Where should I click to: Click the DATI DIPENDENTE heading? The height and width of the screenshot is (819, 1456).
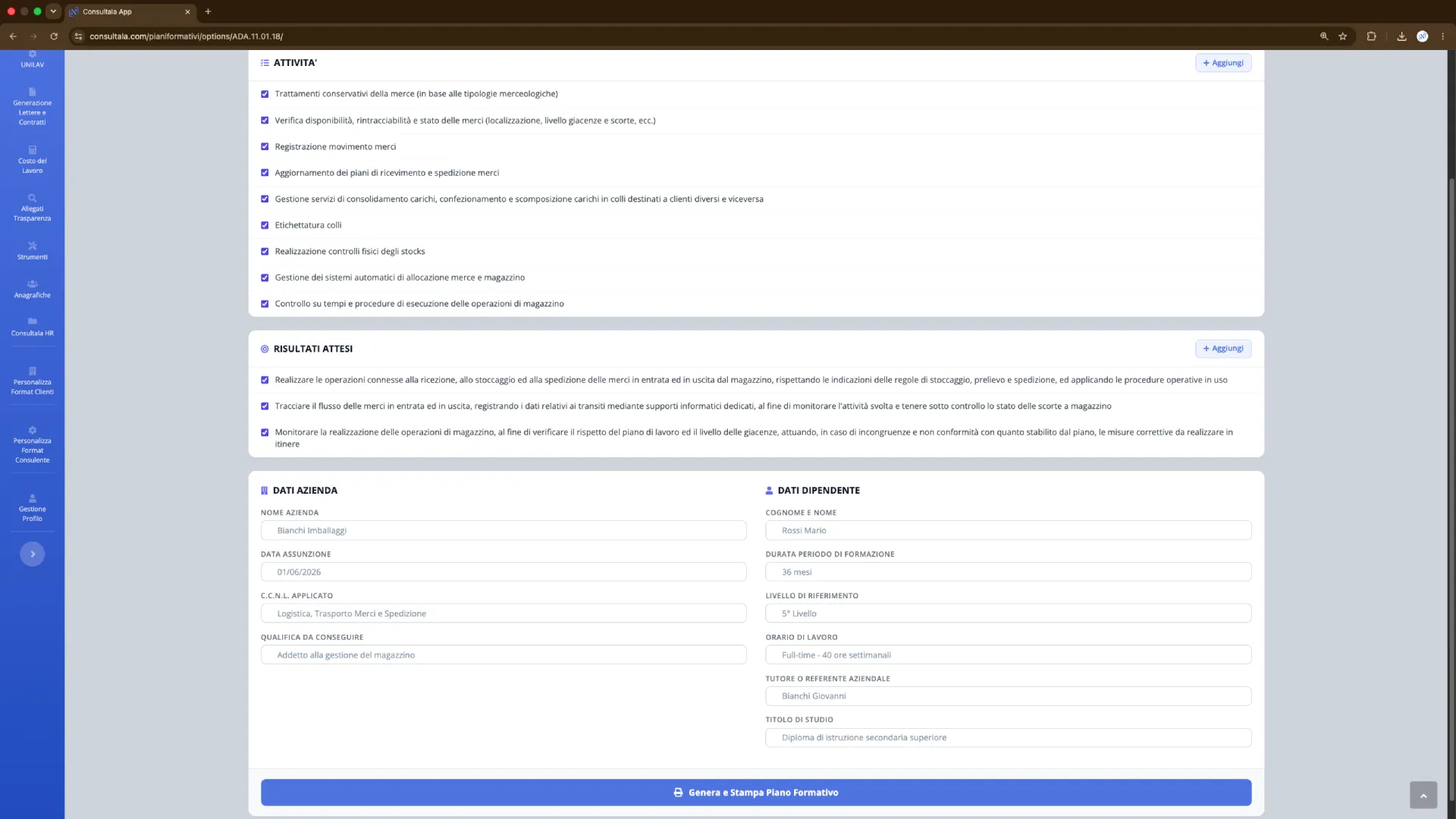818,491
